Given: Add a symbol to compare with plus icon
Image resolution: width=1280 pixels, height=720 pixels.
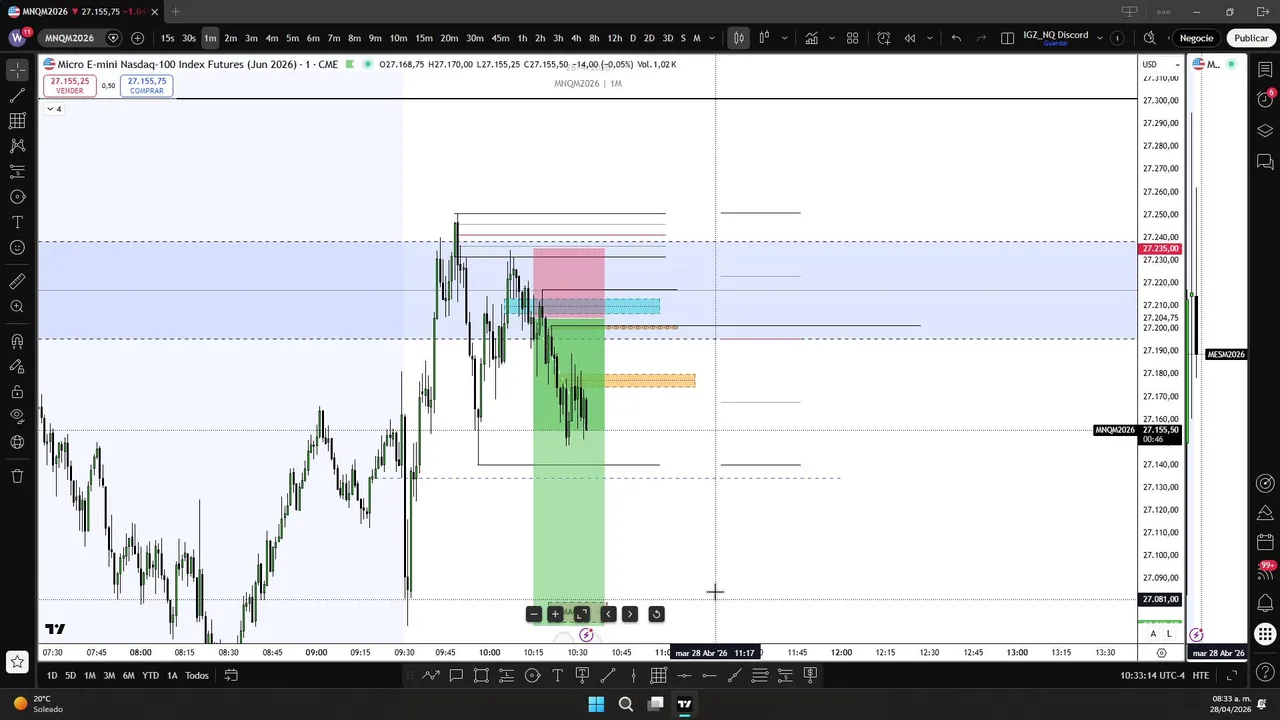Looking at the screenshot, I should point(137,38).
